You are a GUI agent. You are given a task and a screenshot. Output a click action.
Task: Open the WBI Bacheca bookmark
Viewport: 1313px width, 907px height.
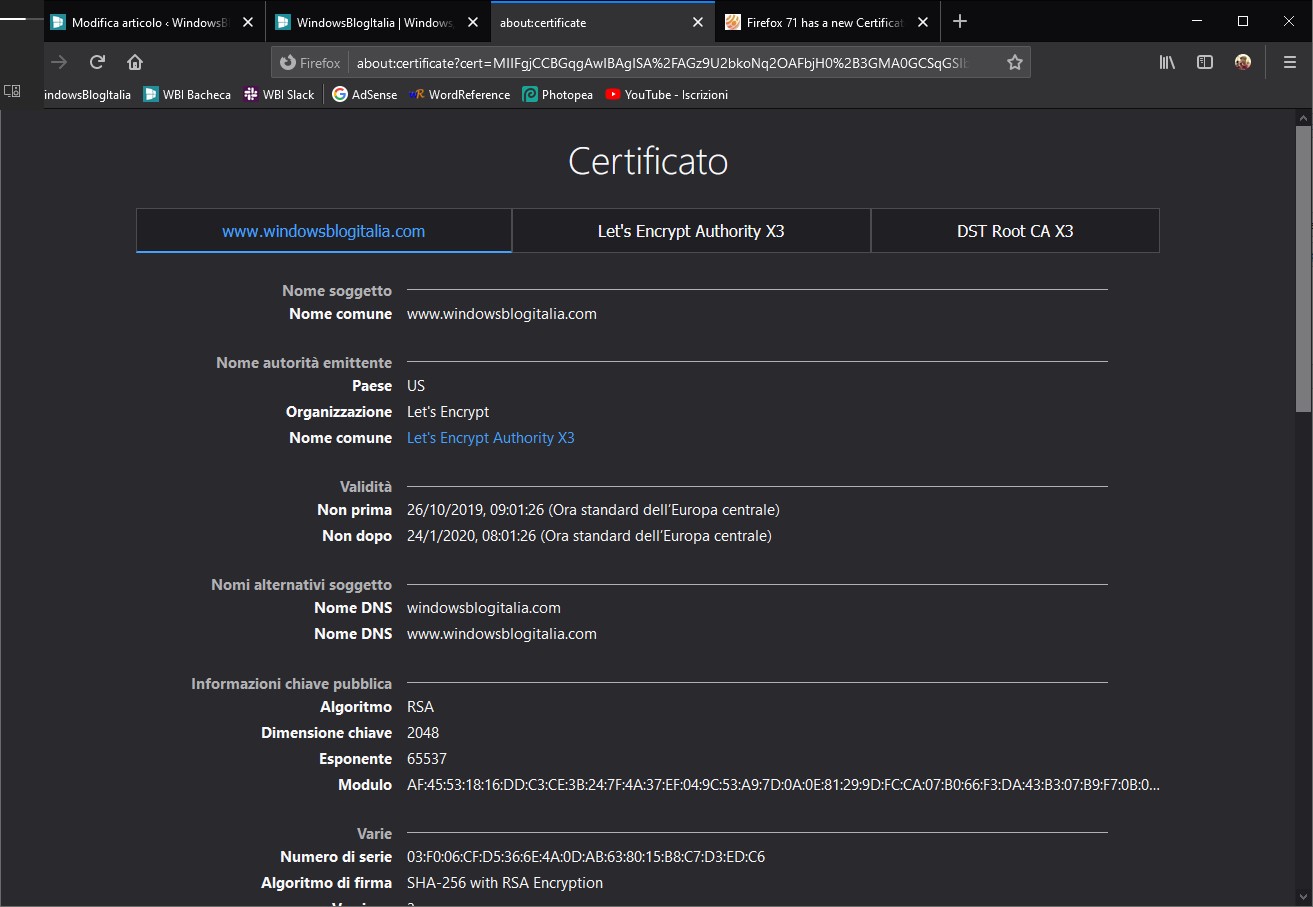(187, 95)
